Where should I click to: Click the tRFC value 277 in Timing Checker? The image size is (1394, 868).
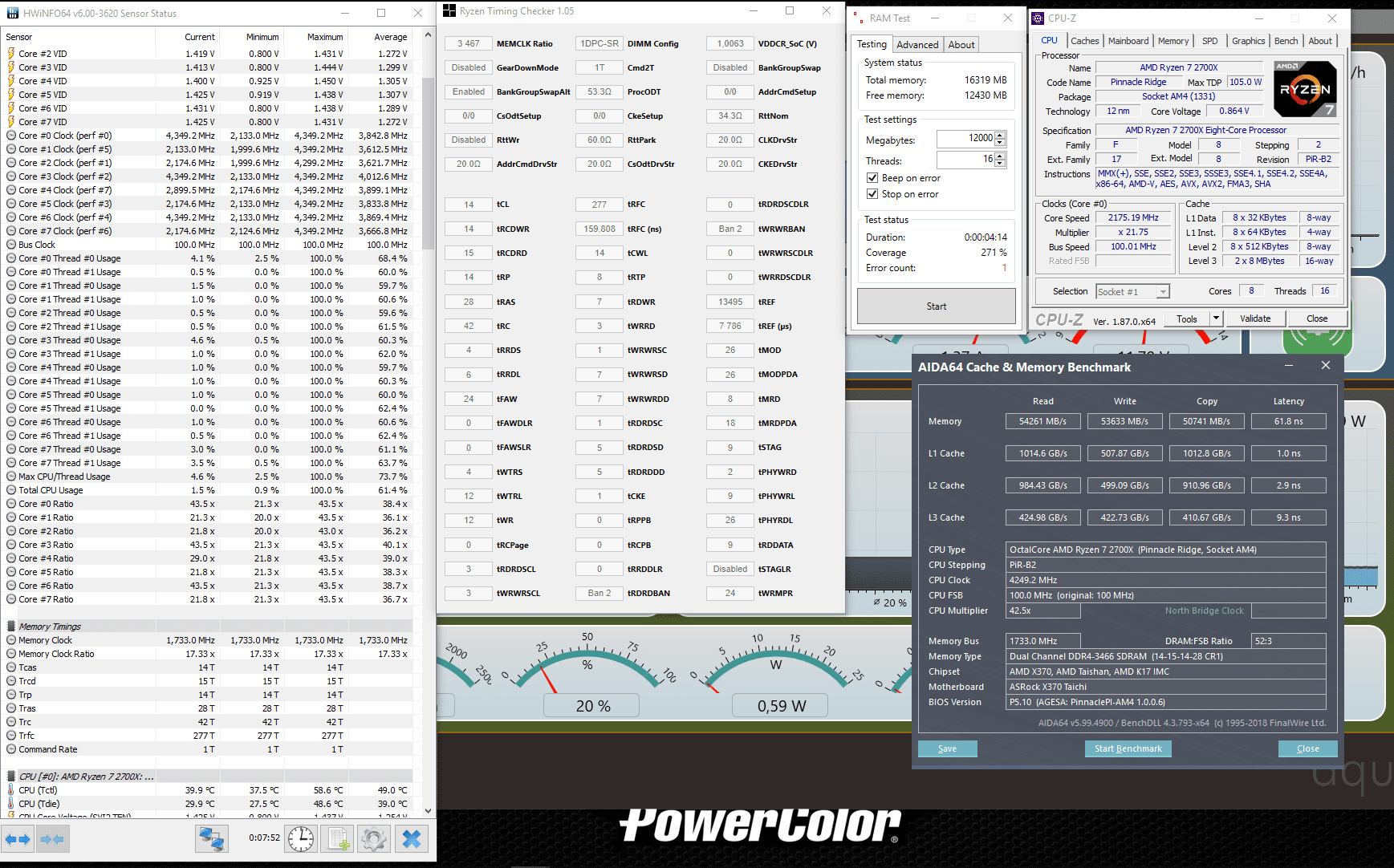point(599,205)
